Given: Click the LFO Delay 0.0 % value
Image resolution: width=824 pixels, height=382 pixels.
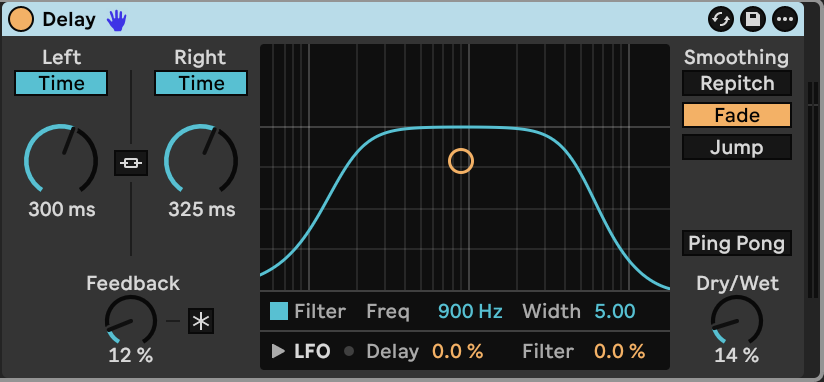Looking at the screenshot, I should pos(458,351).
